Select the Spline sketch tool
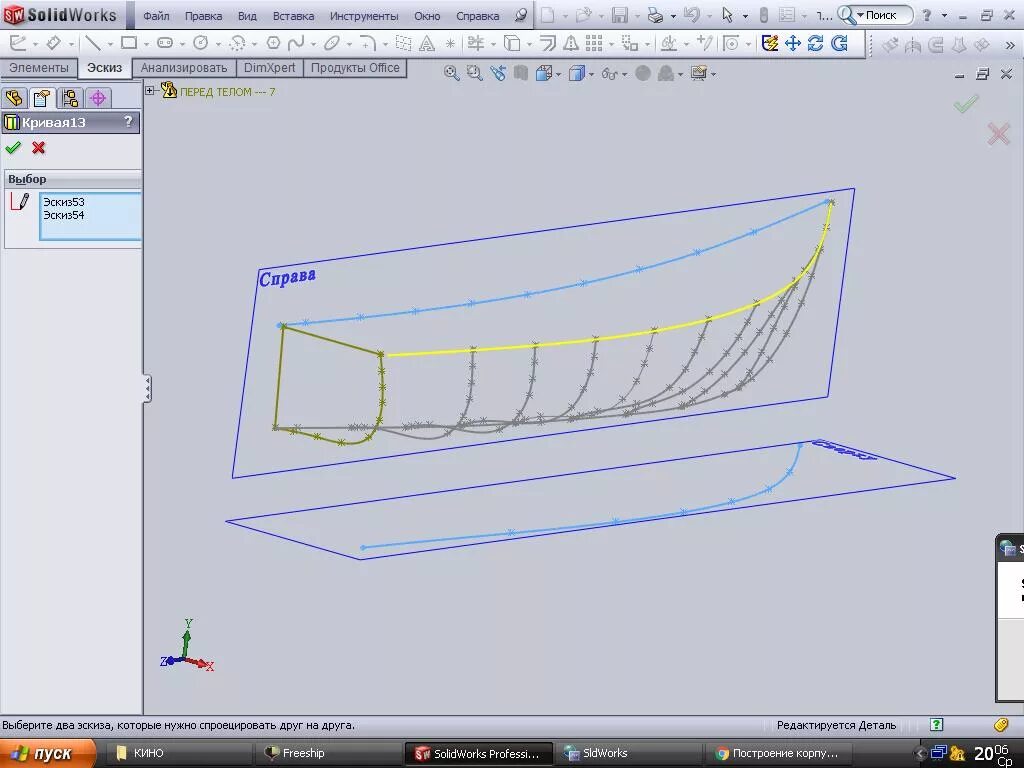Screen dimensions: 1024x768 (296, 43)
